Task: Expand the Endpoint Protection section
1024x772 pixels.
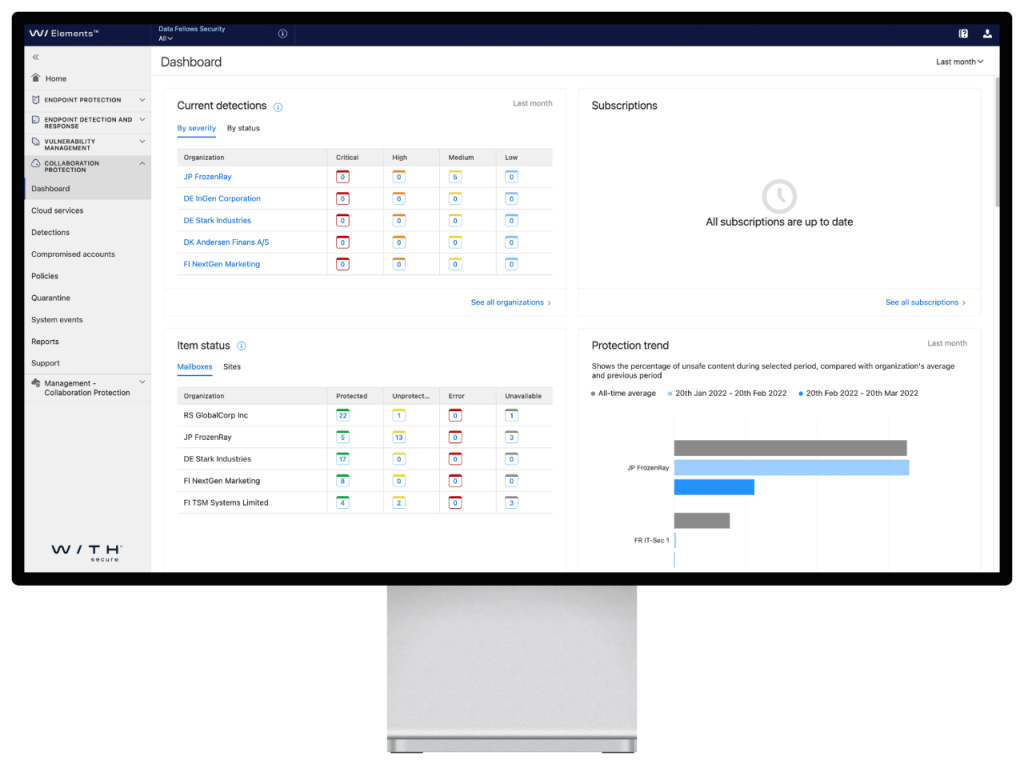Action: pyautogui.click(x=142, y=100)
